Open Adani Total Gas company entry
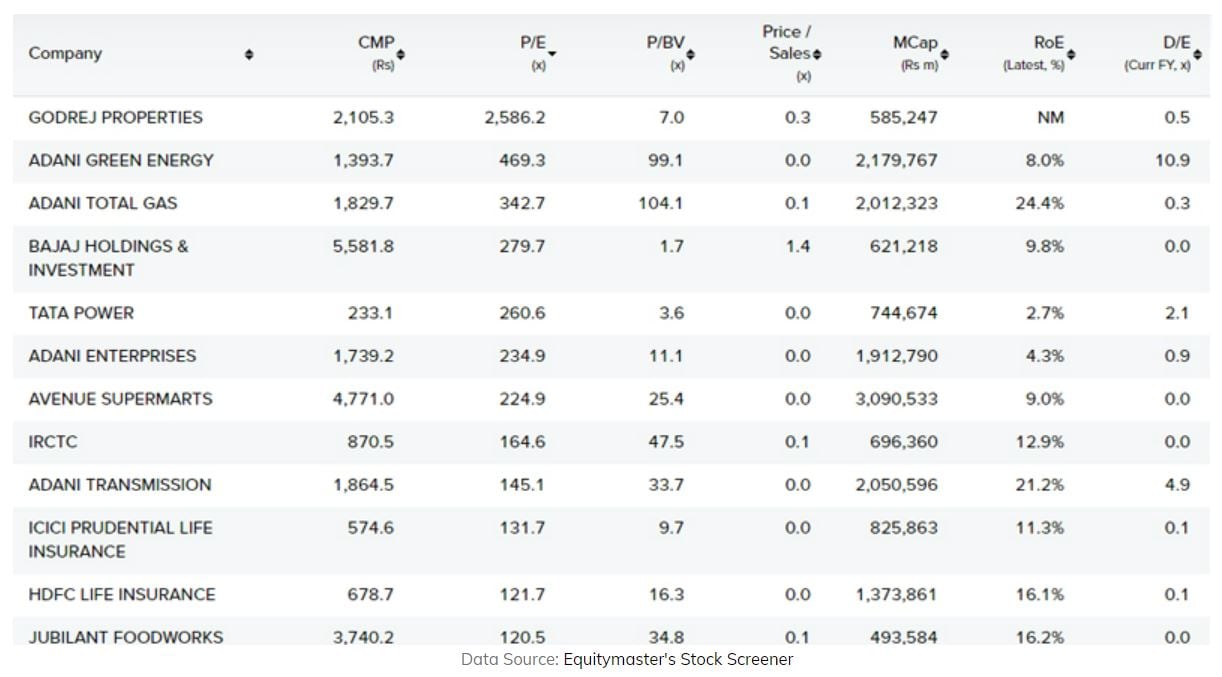 click(x=102, y=203)
